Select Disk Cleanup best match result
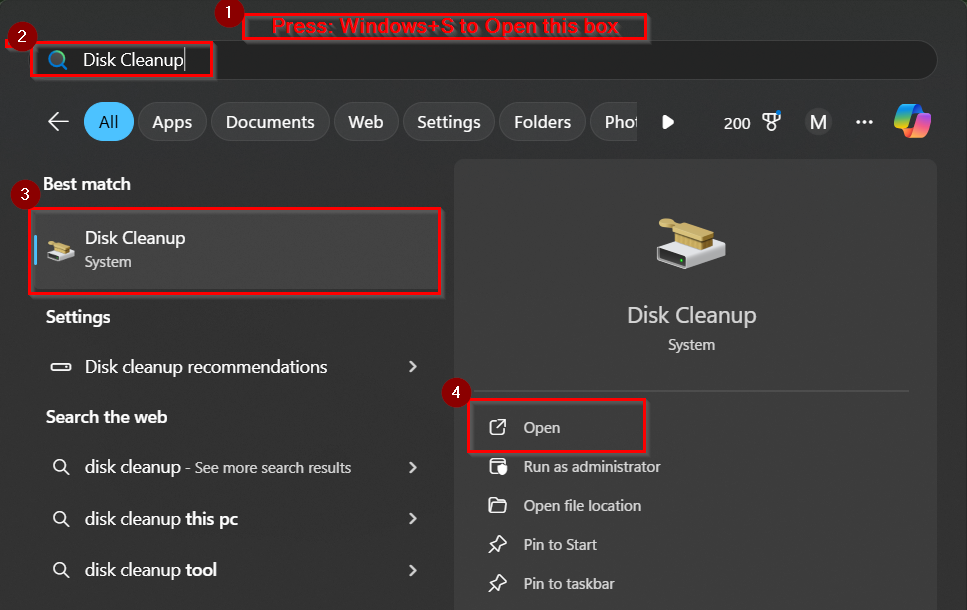This screenshot has height=610, width=967. [x=235, y=250]
